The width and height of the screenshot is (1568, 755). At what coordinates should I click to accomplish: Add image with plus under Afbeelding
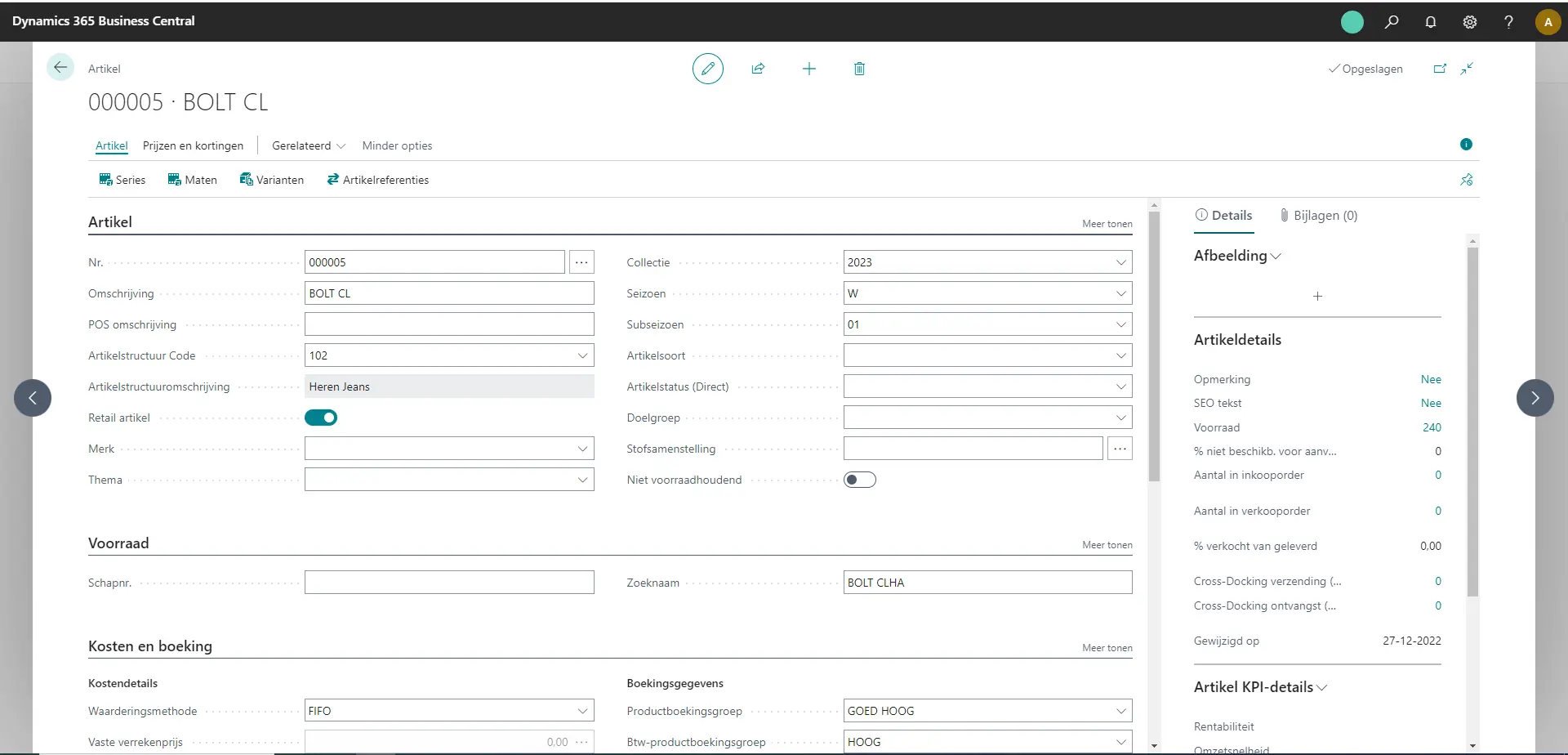click(x=1317, y=297)
